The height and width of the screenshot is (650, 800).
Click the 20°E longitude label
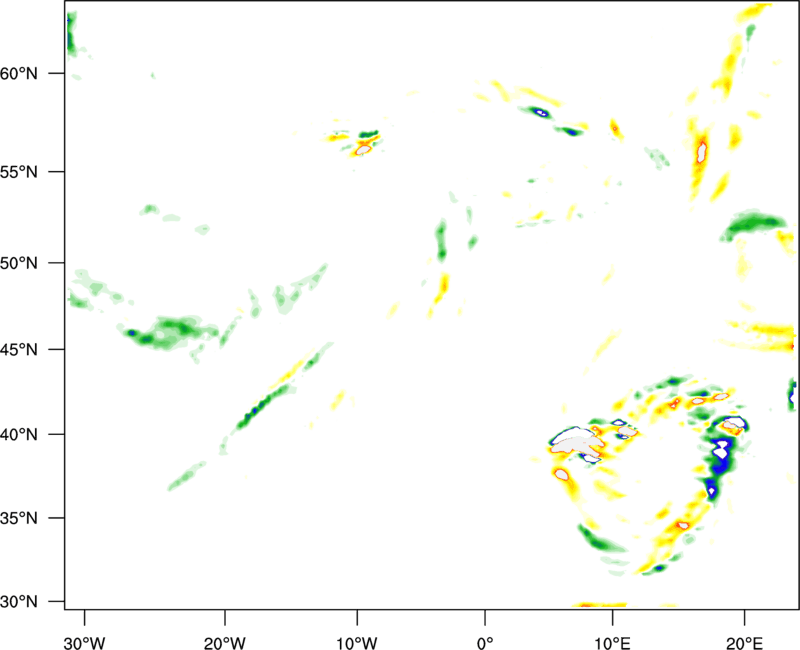(x=744, y=643)
